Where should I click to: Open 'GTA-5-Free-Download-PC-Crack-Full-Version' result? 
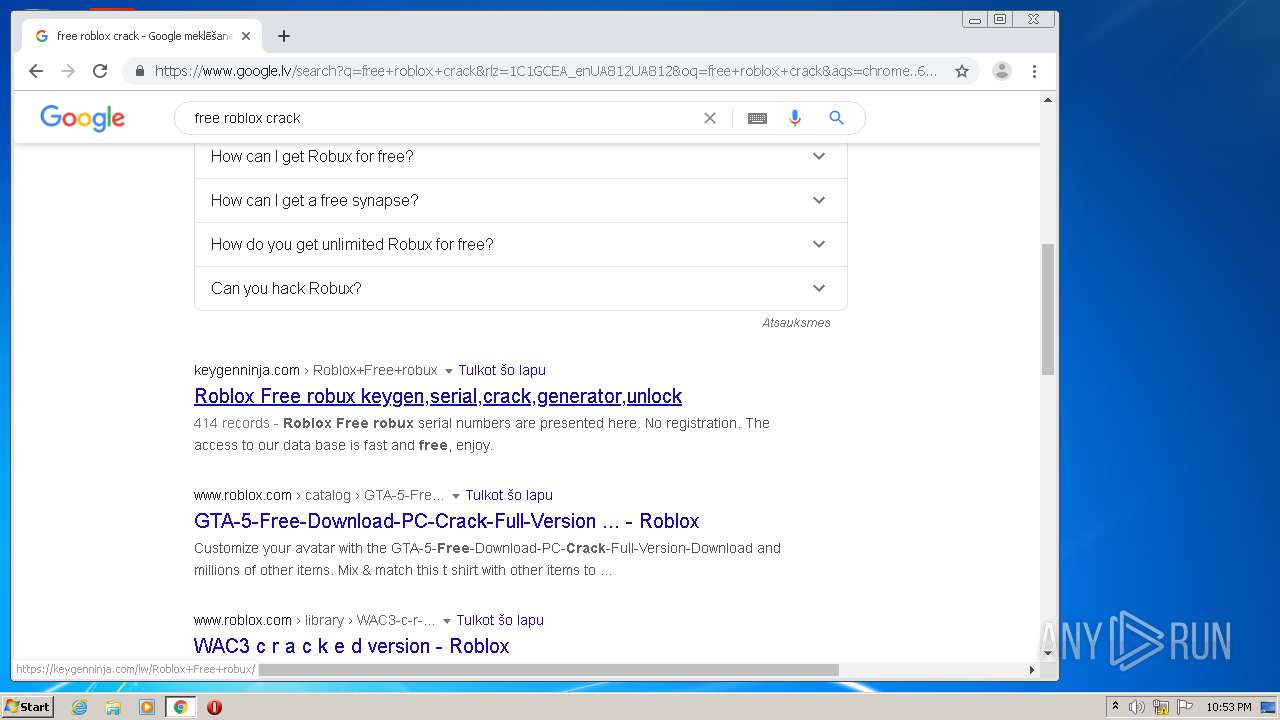tap(446, 521)
